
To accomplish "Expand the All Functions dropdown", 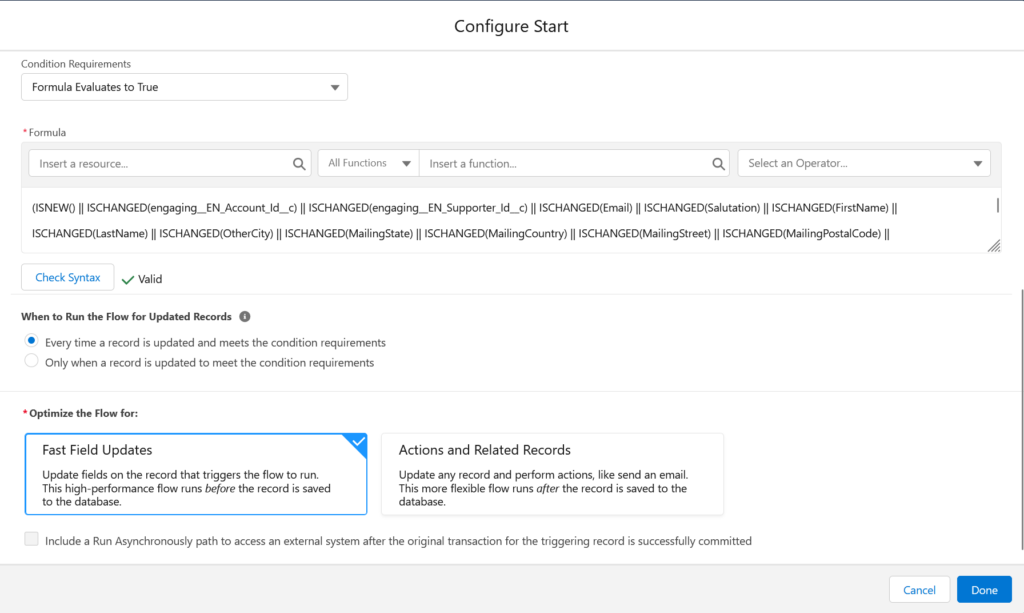I will [368, 163].
